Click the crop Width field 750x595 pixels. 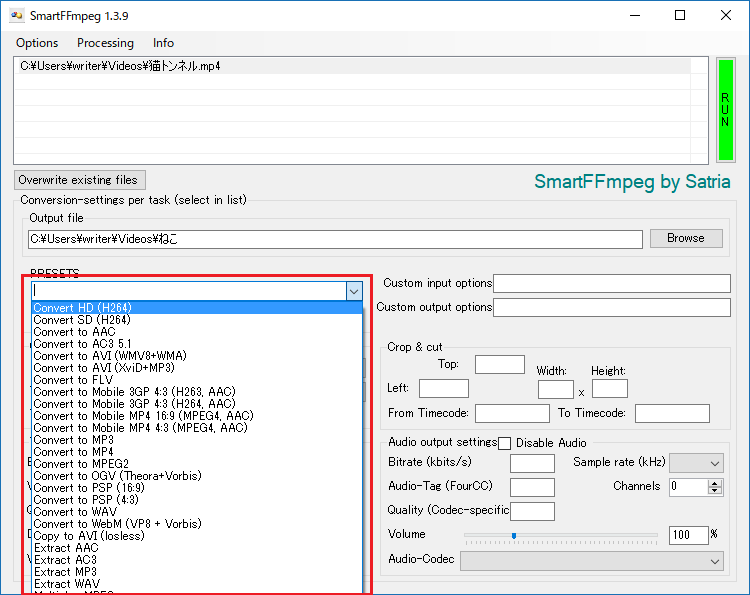(556, 389)
